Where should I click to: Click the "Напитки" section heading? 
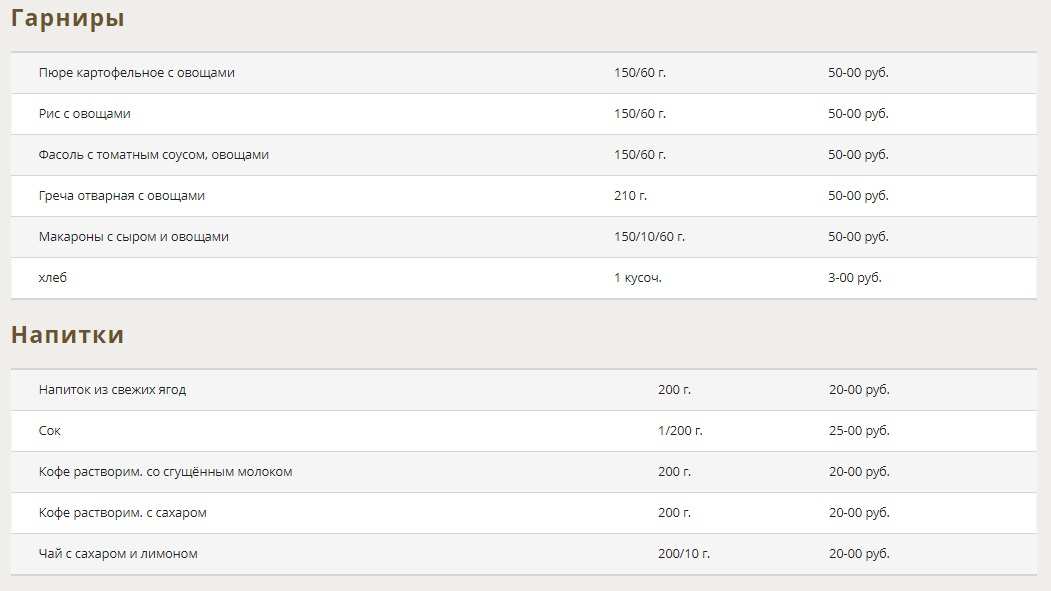click(68, 335)
